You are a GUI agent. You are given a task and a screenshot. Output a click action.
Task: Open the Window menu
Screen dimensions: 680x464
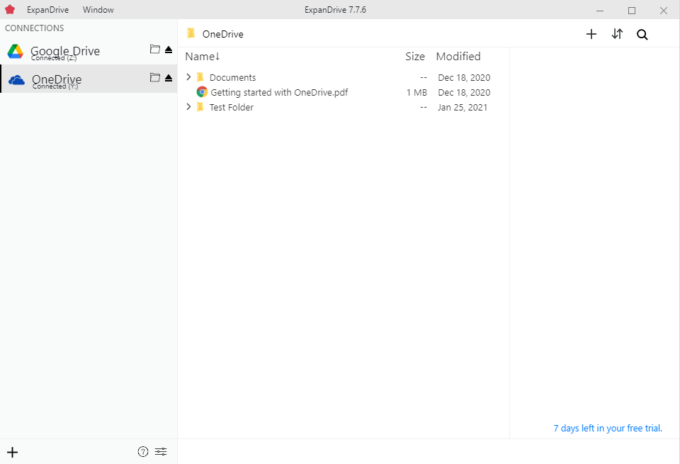click(x=98, y=10)
